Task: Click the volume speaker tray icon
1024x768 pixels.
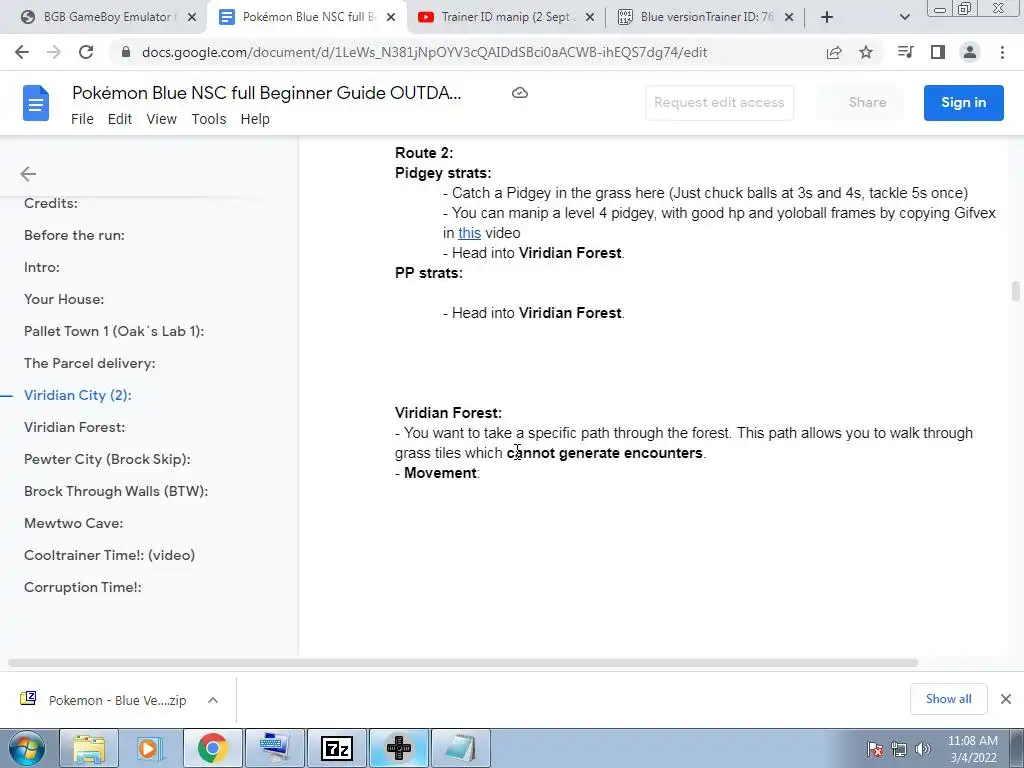Action: 923,749
